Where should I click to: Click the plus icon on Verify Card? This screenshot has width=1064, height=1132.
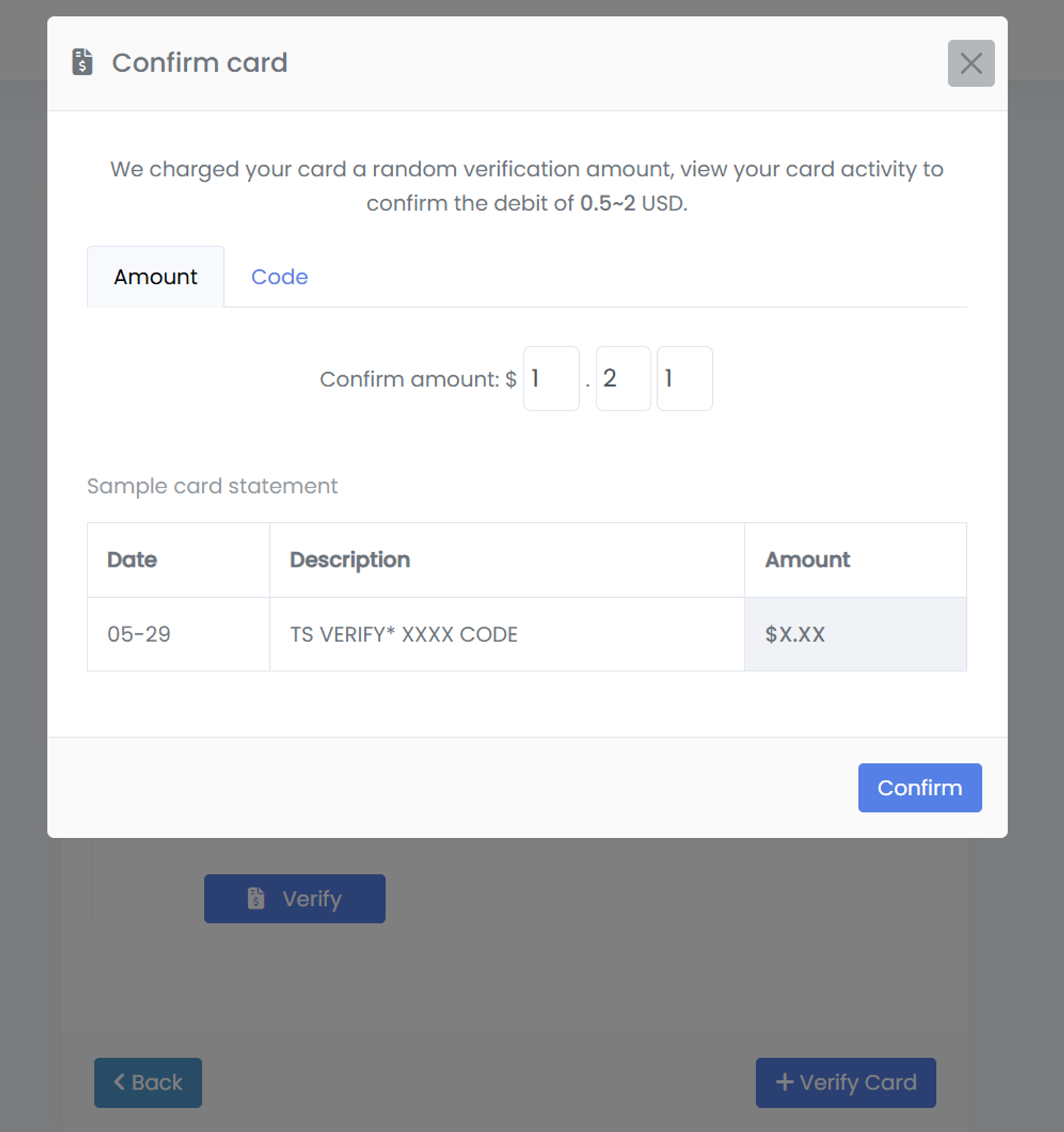(784, 1082)
